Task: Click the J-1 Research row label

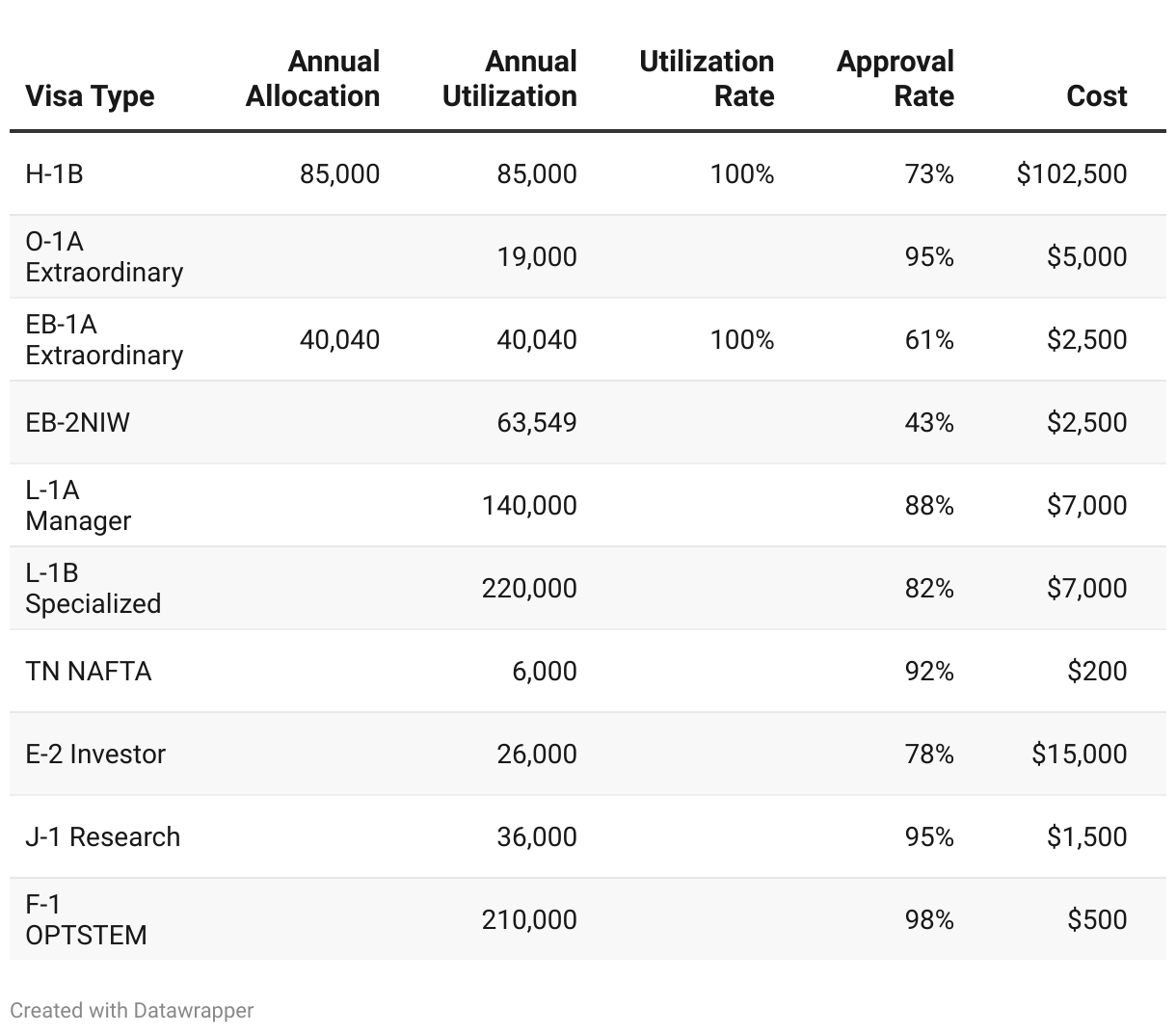Action: pos(102,836)
